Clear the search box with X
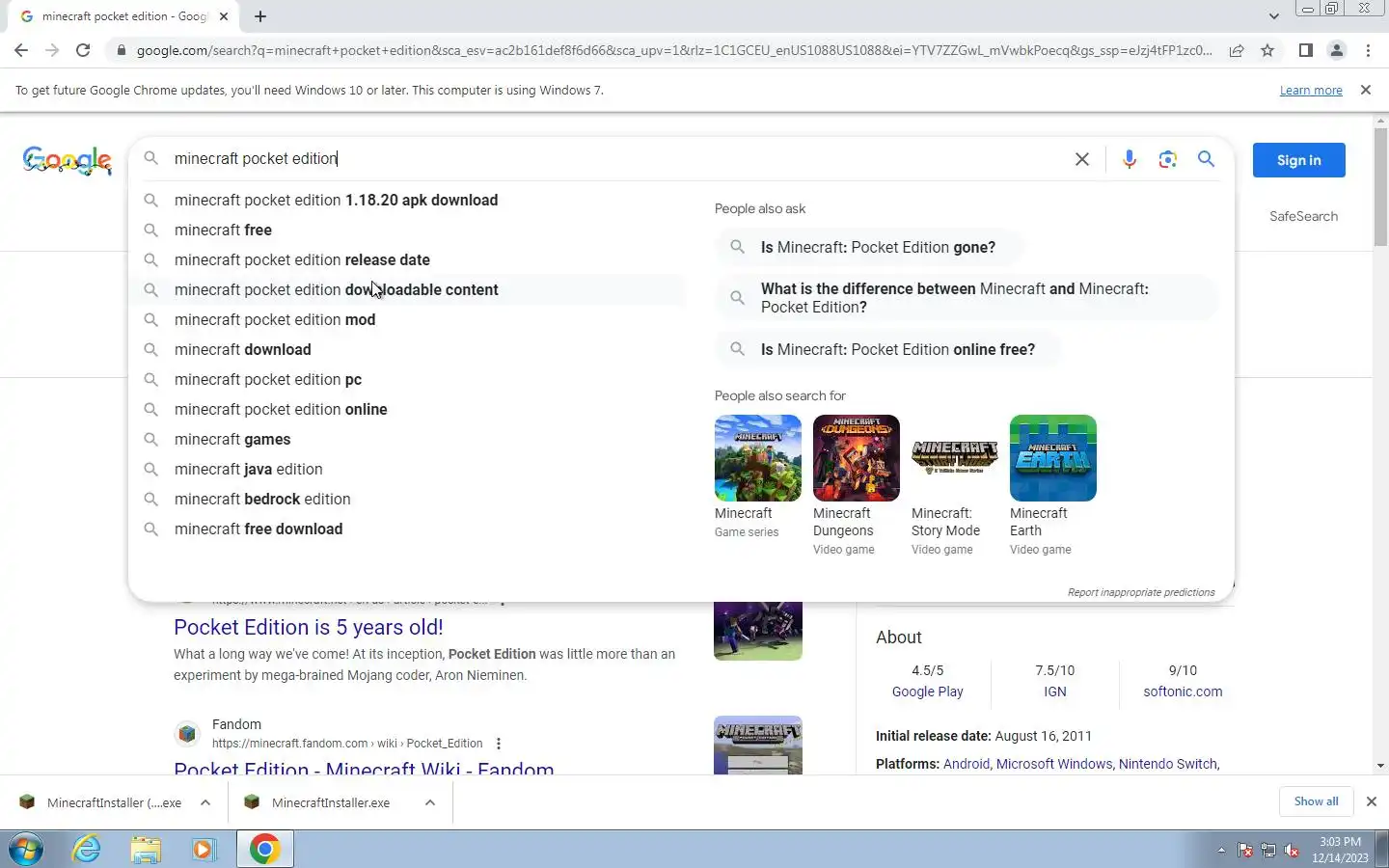Screen dimensions: 1389x868 click(1082, 159)
